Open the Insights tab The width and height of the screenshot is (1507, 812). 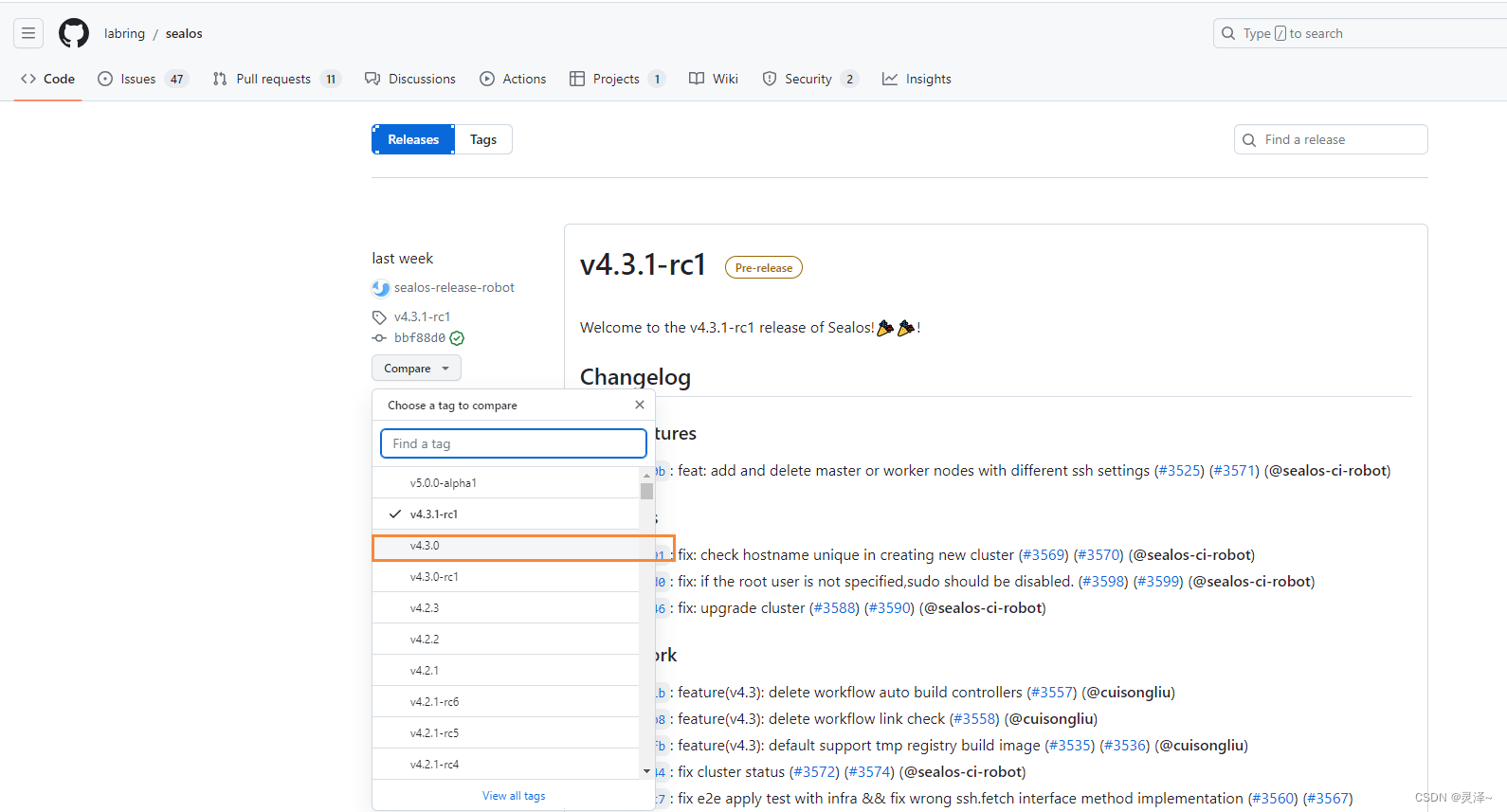pyautogui.click(x=917, y=79)
